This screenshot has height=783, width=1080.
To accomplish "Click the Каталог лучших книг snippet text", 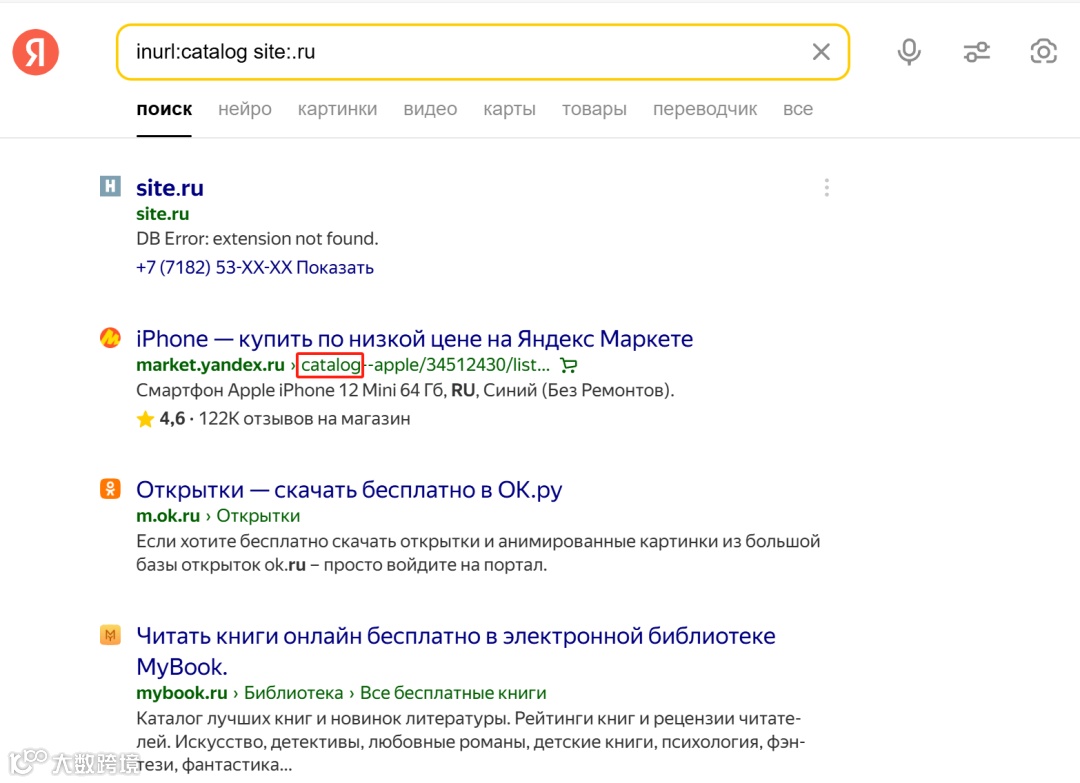I will [471, 742].
